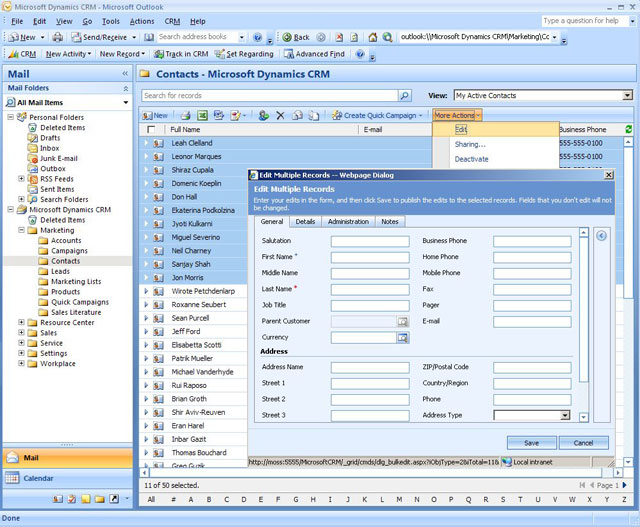Click Set Regarding toolbar icon
This screenshot has width=640, height=527.
(220, 54)
